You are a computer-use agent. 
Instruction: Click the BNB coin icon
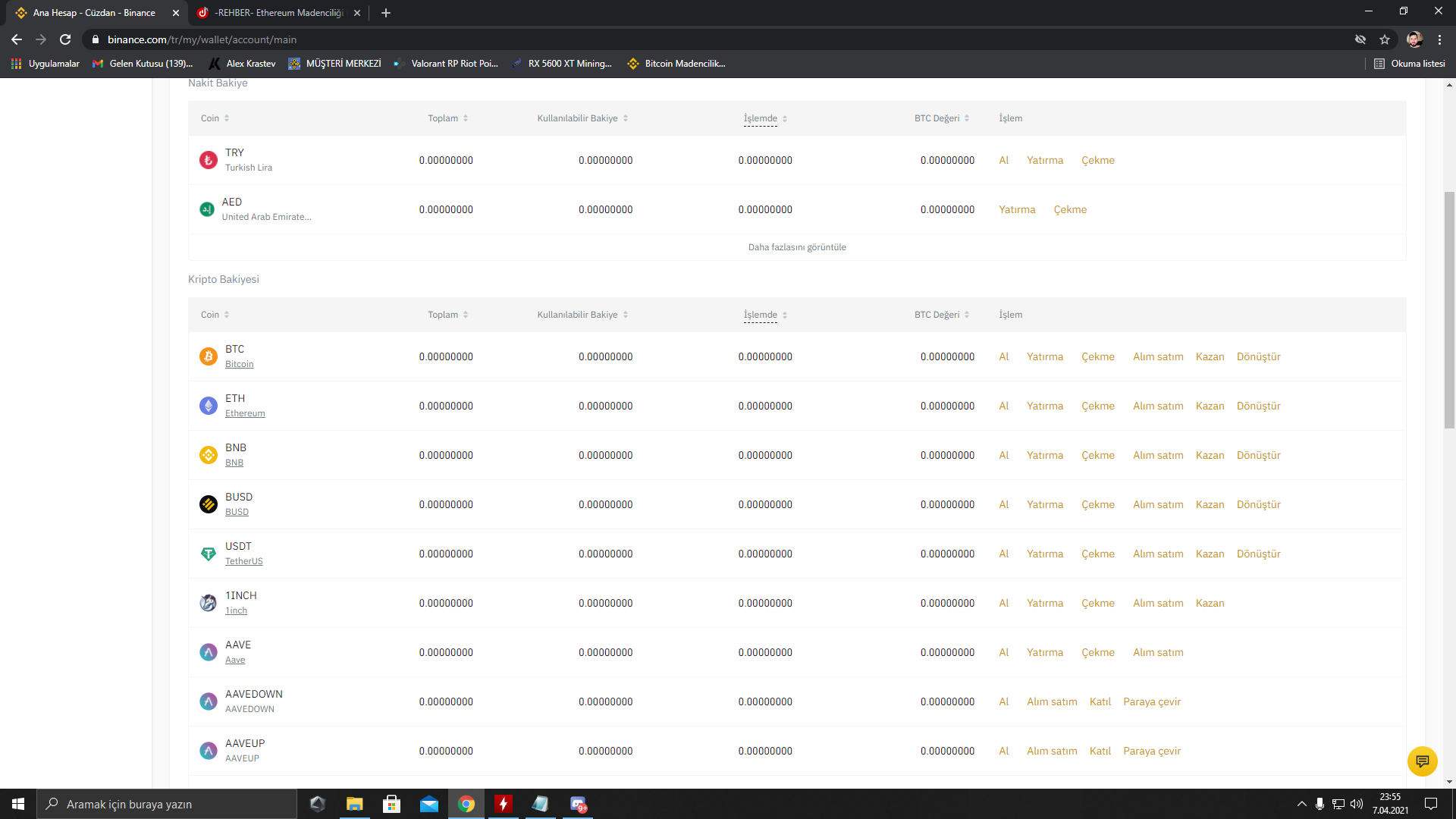click(x=208, y=455)
